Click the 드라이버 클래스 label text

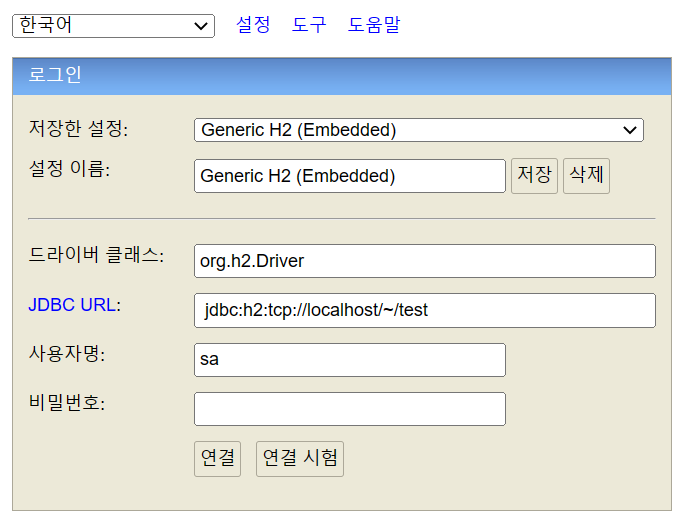pos(96,255)
